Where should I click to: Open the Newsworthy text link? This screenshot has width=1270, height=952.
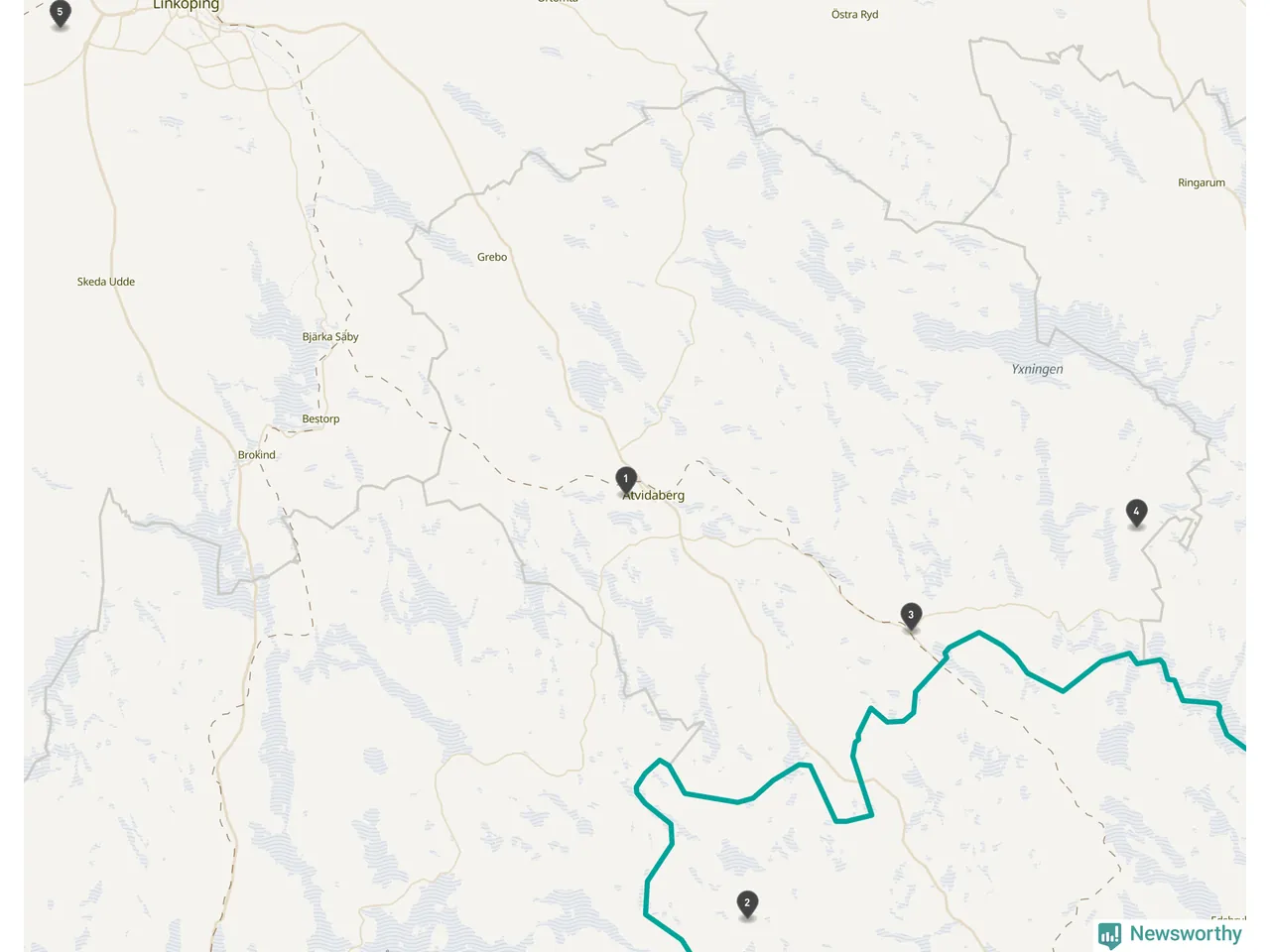tap(1186, 934)
